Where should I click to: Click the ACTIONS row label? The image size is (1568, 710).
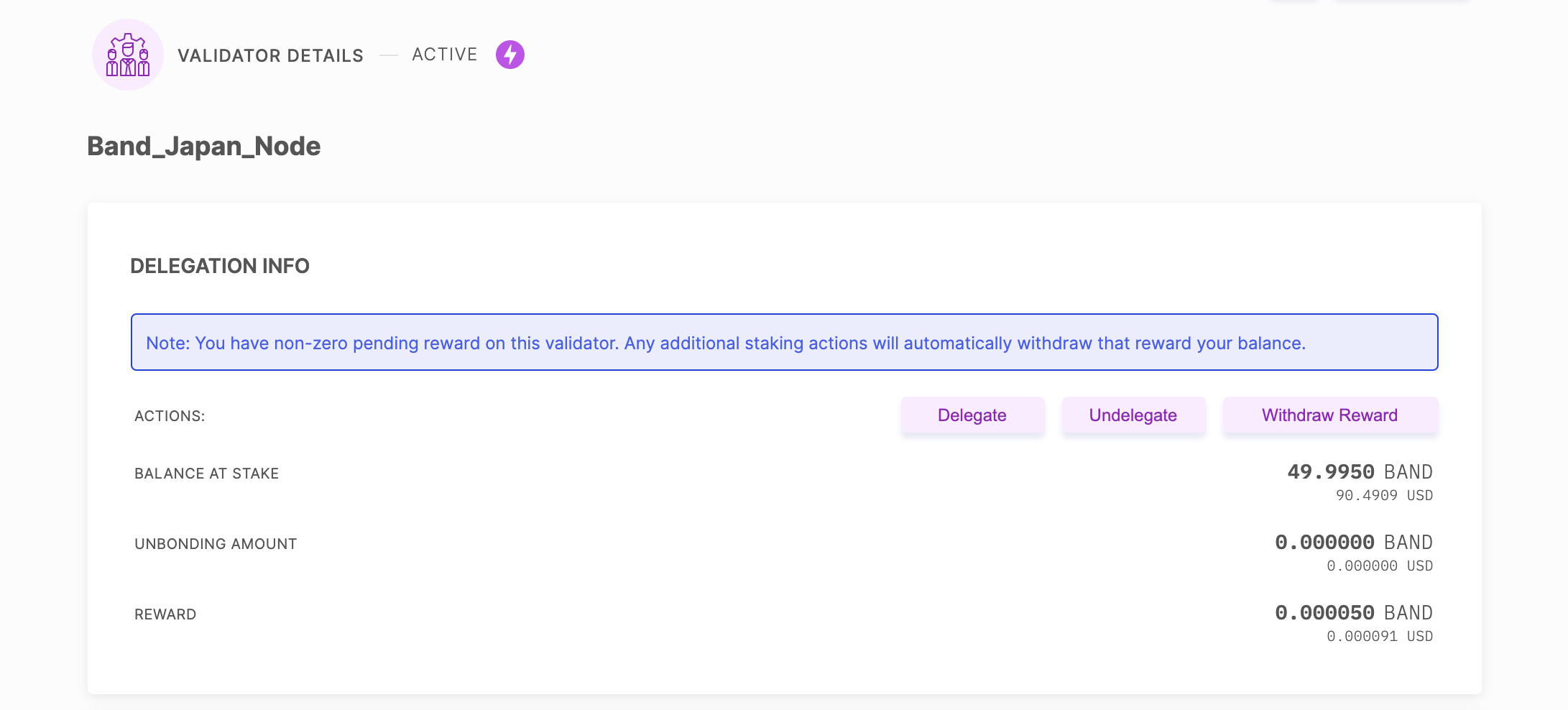coord(170,416)
